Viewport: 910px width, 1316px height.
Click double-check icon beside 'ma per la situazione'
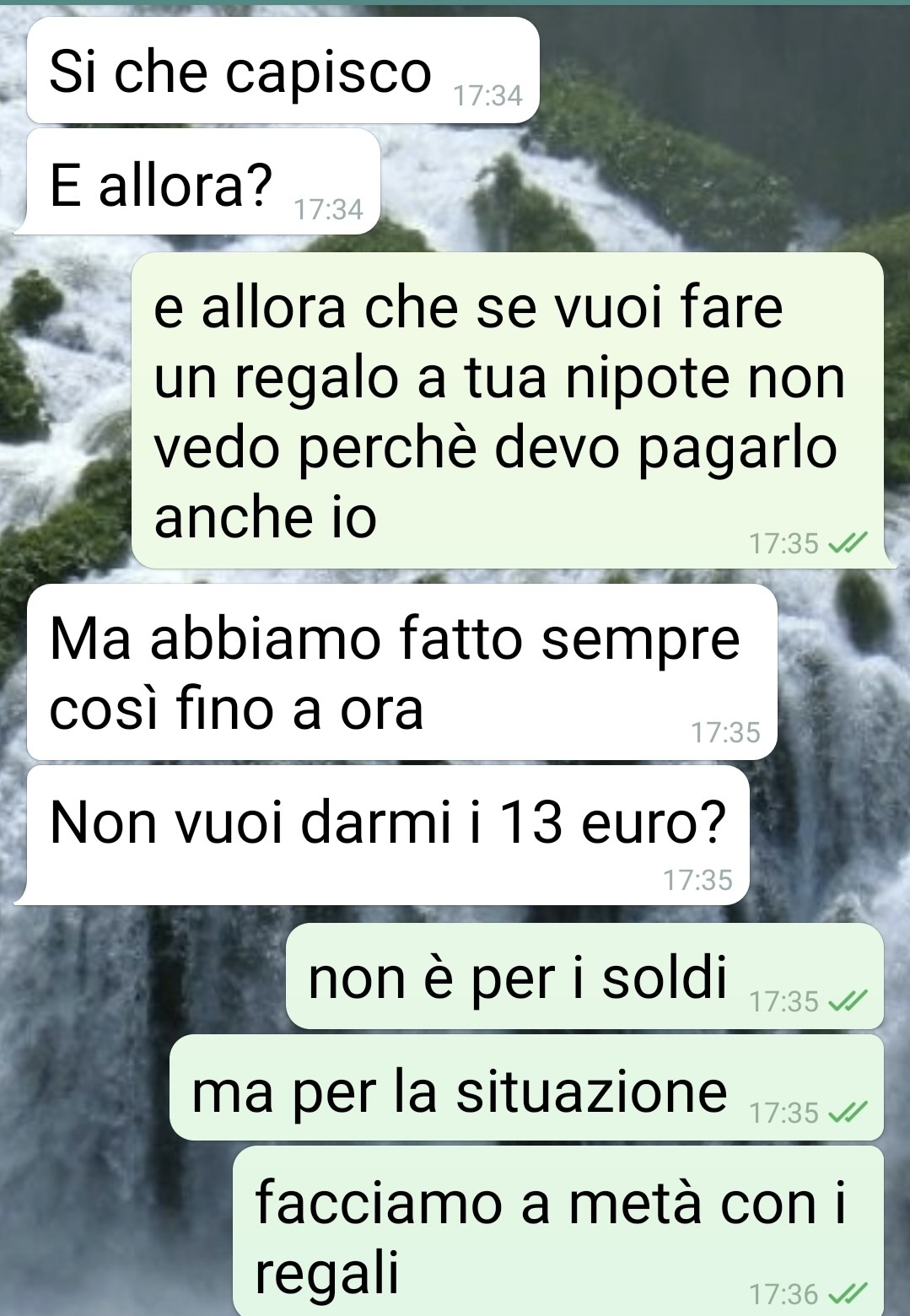coord(847,1113)
